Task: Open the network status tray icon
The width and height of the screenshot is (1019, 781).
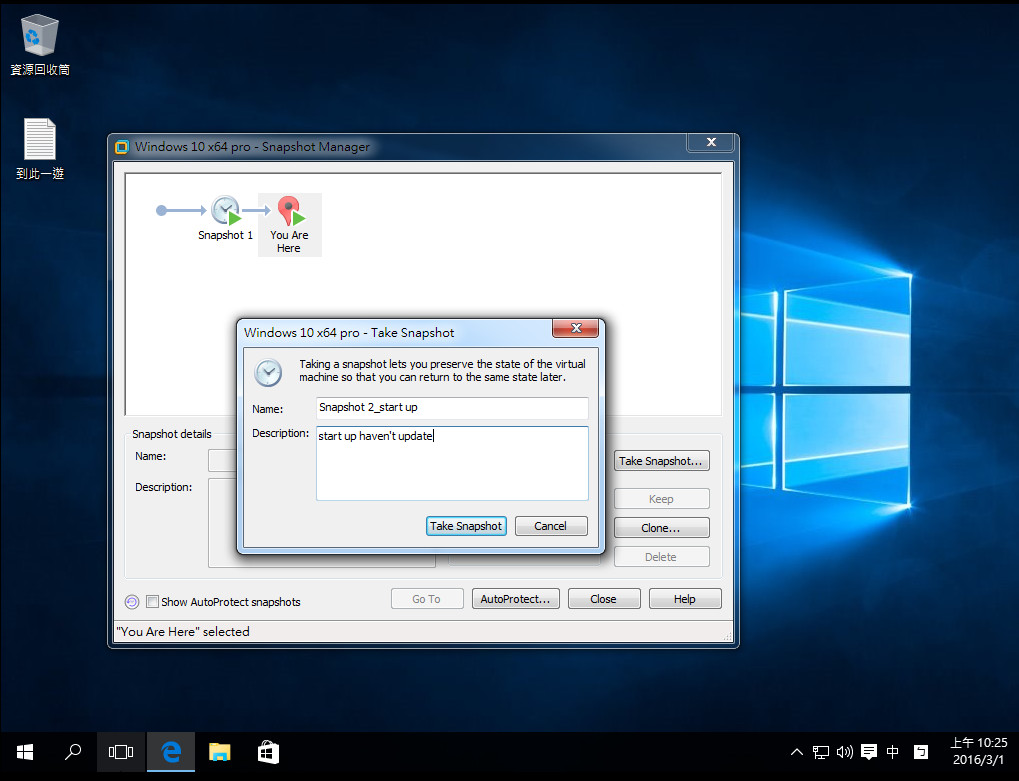Action: 821,752
